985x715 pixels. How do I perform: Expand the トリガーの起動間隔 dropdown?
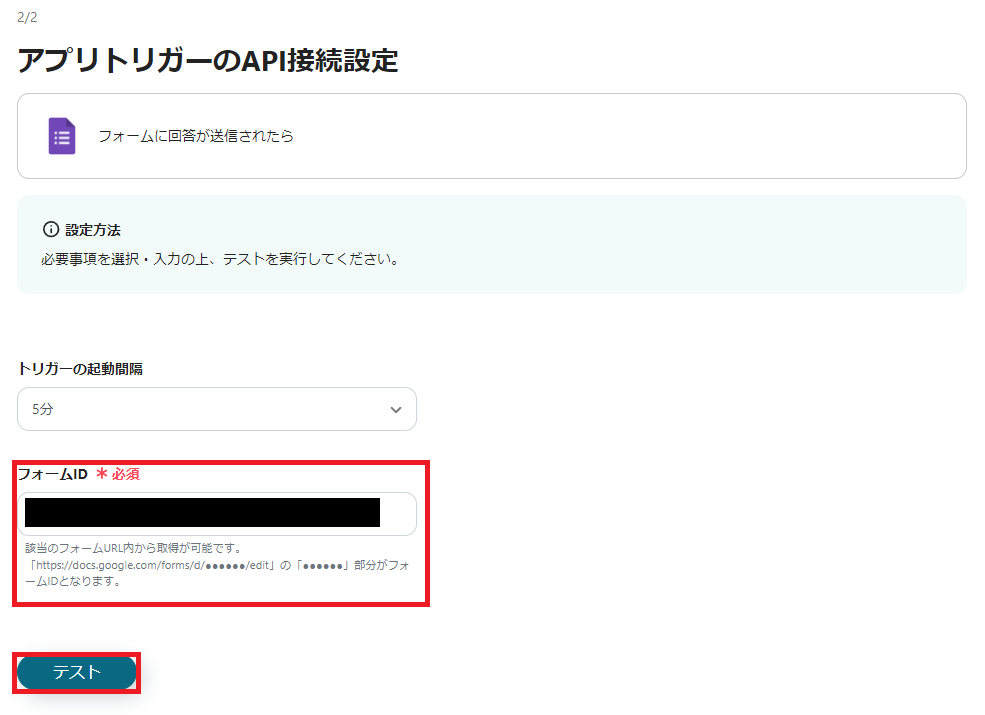[x=217, y=409]
